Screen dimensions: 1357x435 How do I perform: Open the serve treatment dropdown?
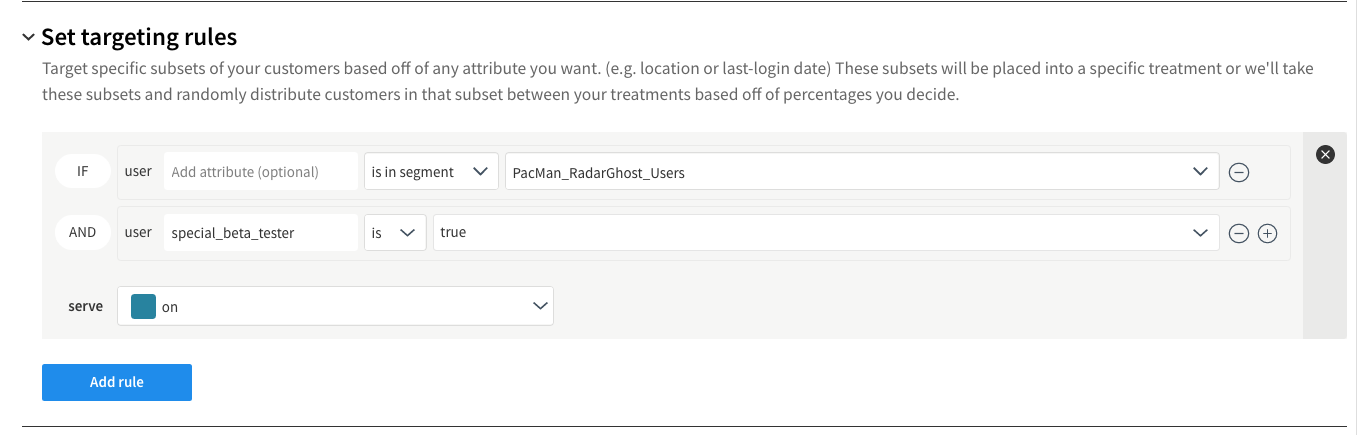pos(335,306)
